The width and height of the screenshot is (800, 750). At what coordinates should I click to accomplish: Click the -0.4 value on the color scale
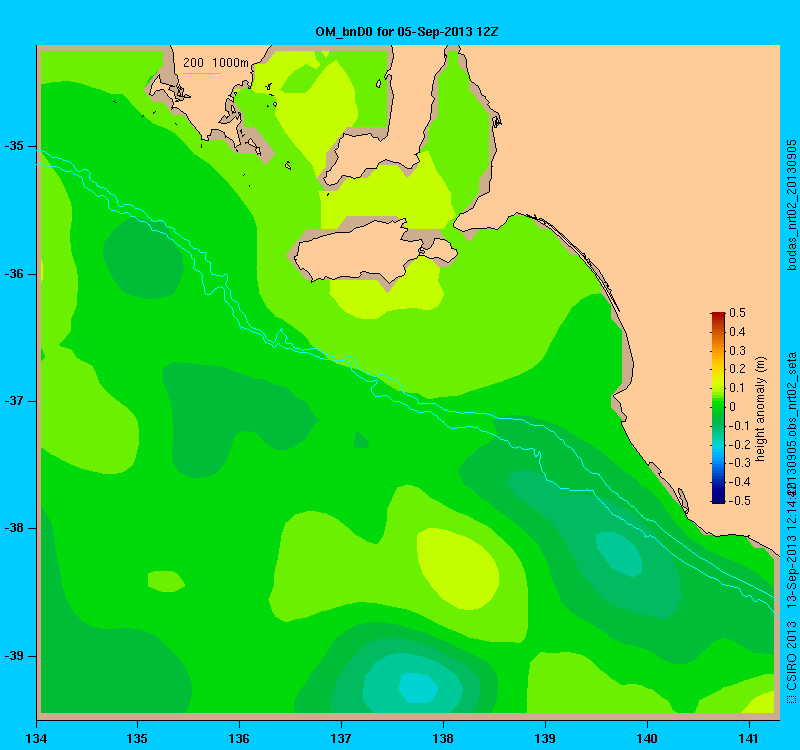[739, 482]
